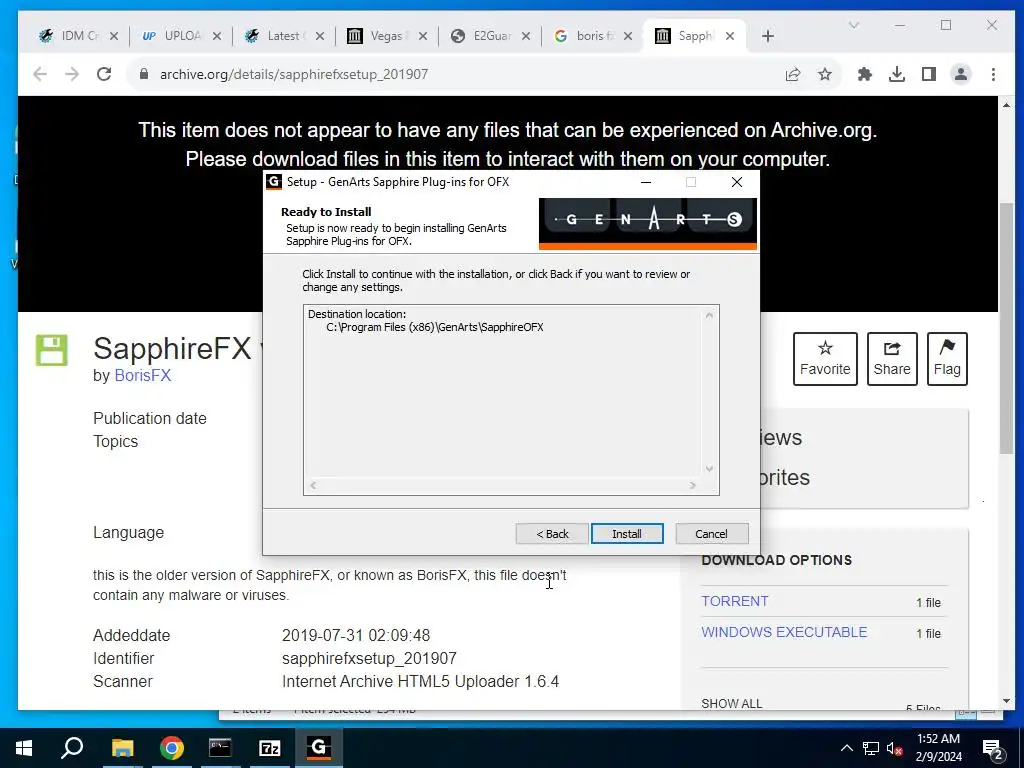Click GenArts setup taskbar icon
The image size is (1024, 768).
pyautogui.click(x=319, y=748)
